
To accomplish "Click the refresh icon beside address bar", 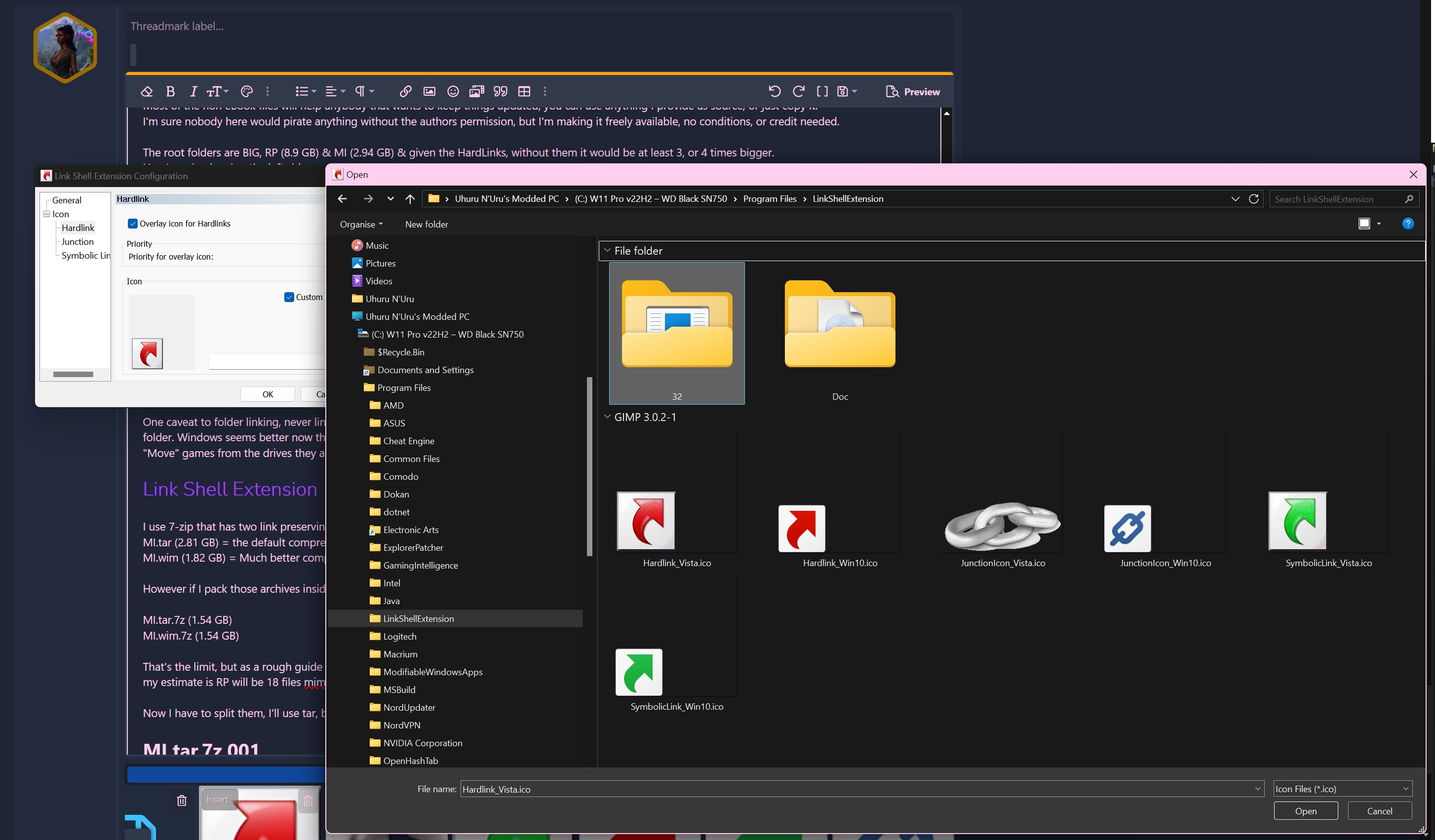I will click(1253, 199).
